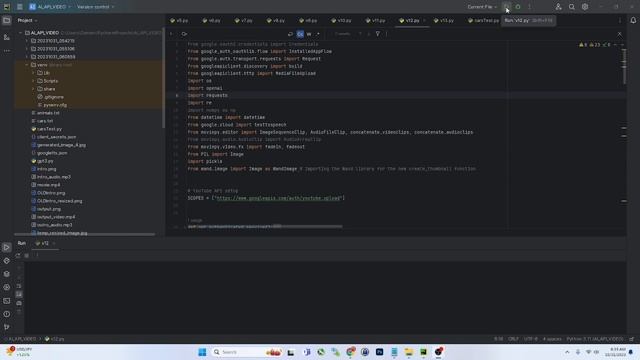
Task: Rerun v12 in Run panel
Action: point(18,256)
